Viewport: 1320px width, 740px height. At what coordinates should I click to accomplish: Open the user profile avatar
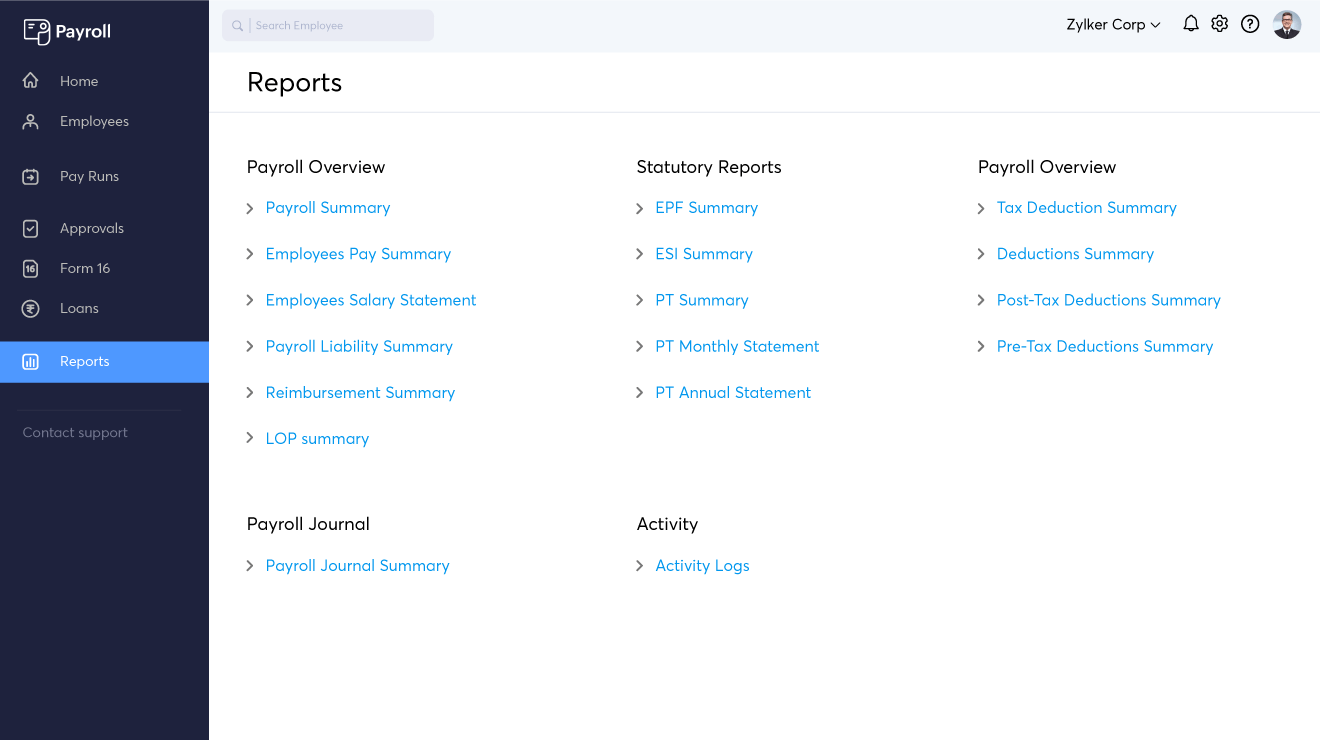pos(1286,25)
